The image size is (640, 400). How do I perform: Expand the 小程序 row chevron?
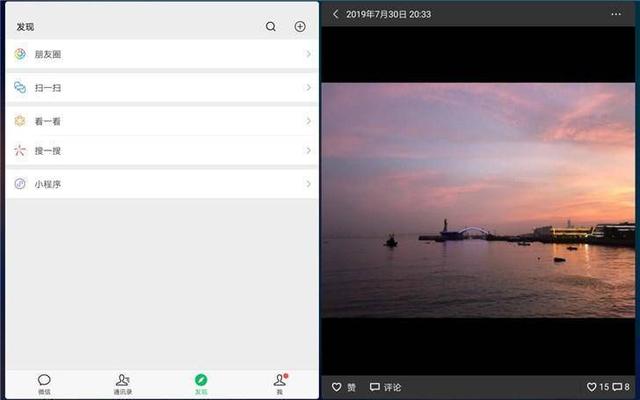click(x=309, y=184)
